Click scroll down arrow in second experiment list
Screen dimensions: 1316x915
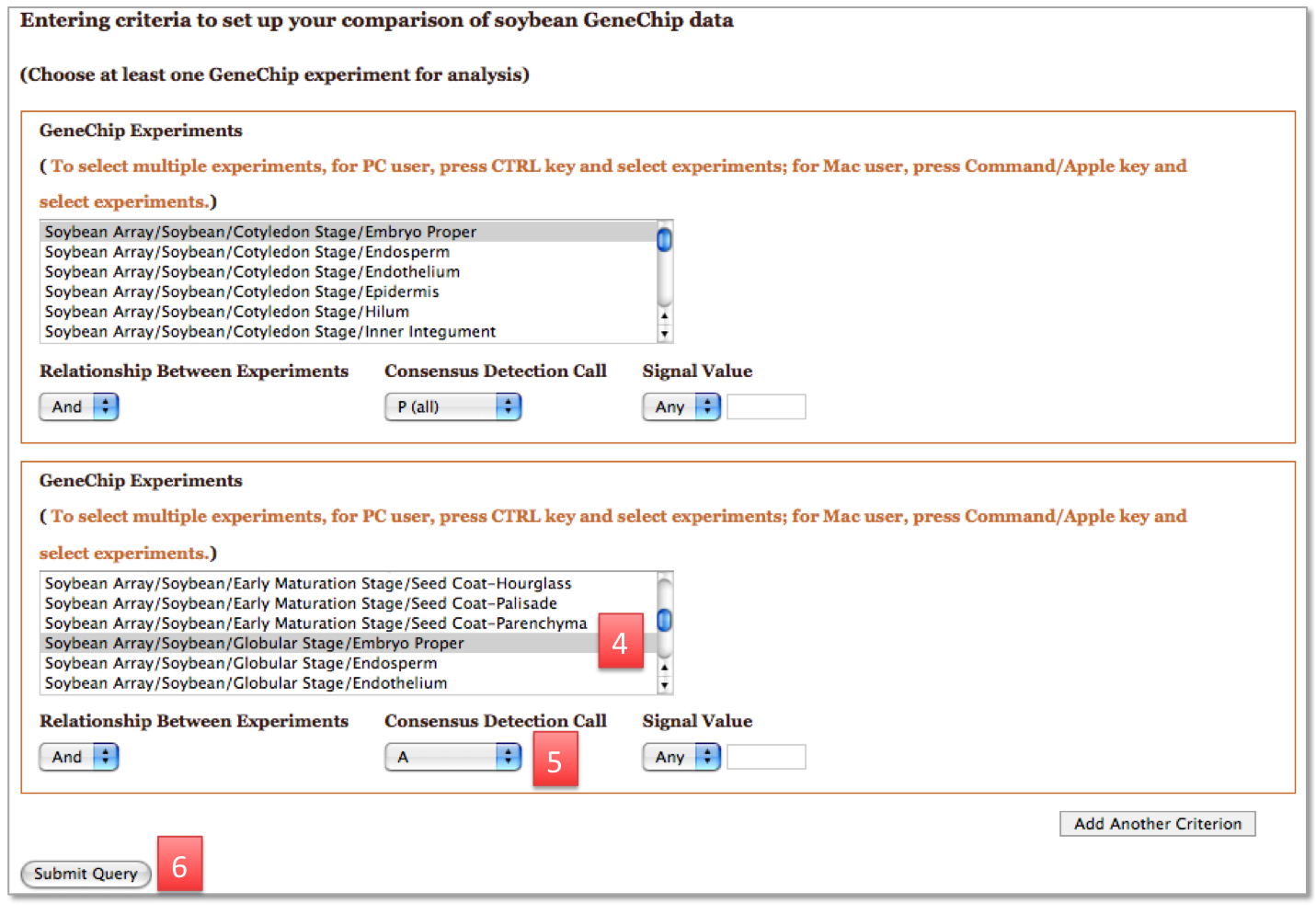[665, 685]
